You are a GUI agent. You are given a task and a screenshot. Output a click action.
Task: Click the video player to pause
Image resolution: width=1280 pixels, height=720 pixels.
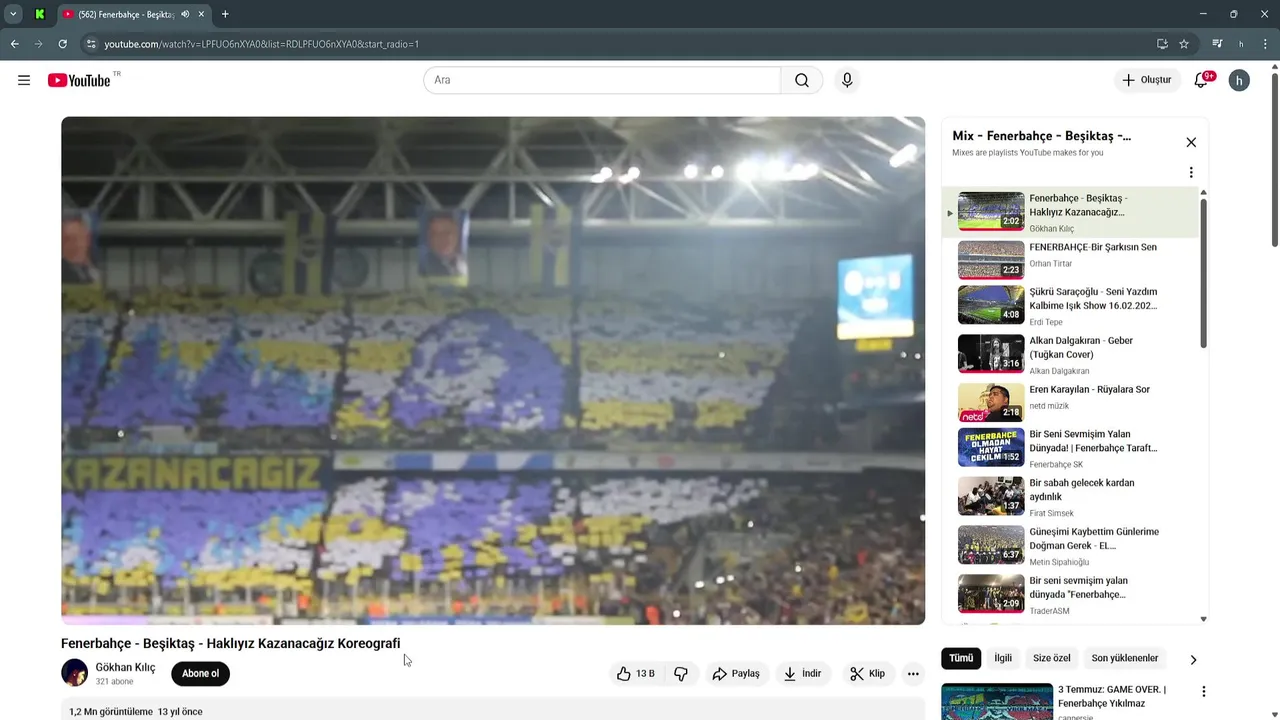coord(493,371)
